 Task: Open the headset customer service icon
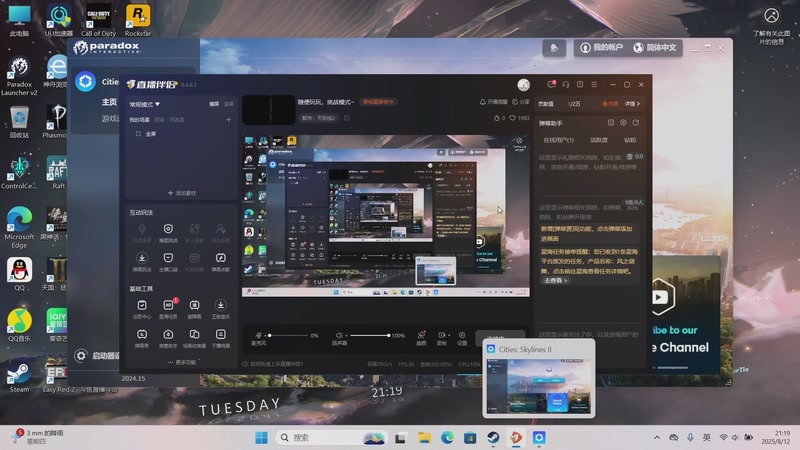pyautogui.click(x=566, y=85)
